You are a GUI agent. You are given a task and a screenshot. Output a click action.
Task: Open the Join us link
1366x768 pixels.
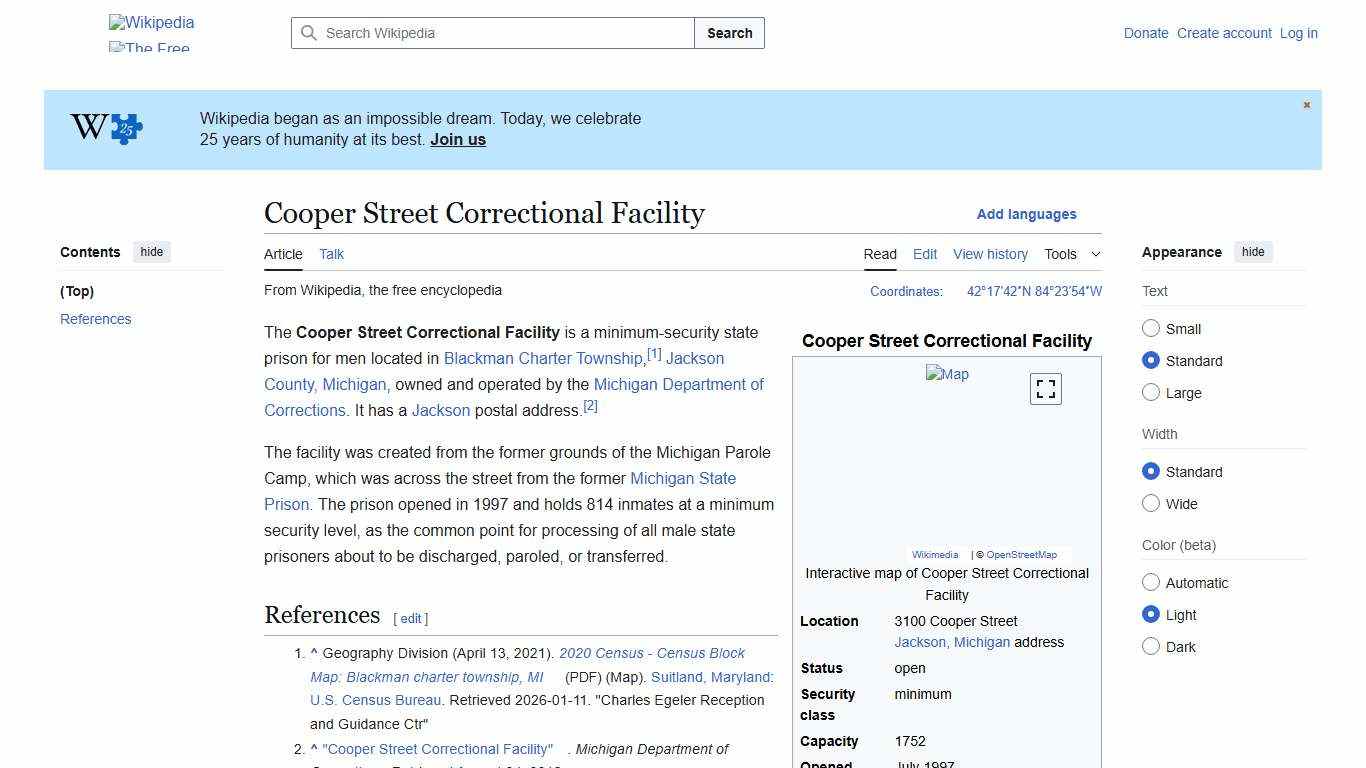457,139
